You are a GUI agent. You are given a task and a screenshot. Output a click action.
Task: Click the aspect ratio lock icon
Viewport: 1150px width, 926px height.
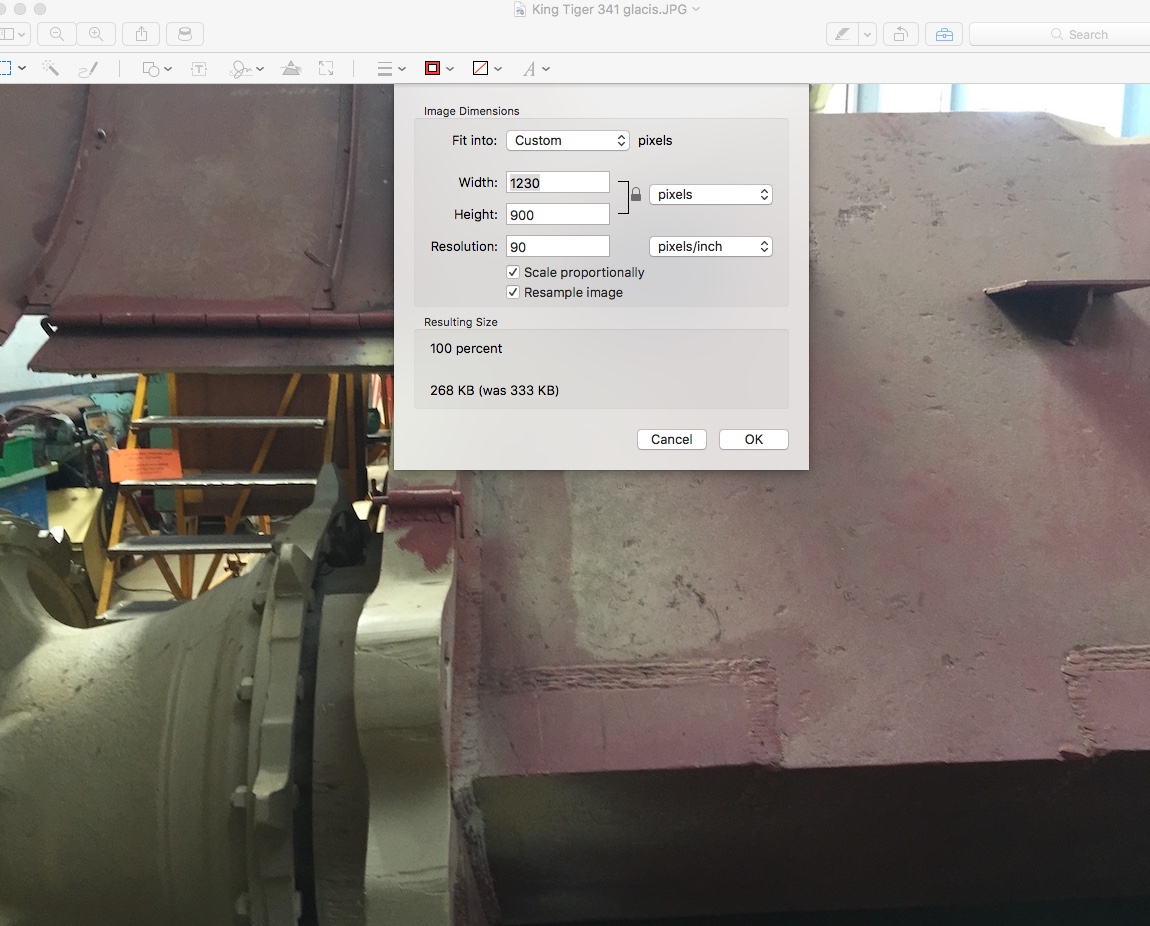tap(636, 195)
